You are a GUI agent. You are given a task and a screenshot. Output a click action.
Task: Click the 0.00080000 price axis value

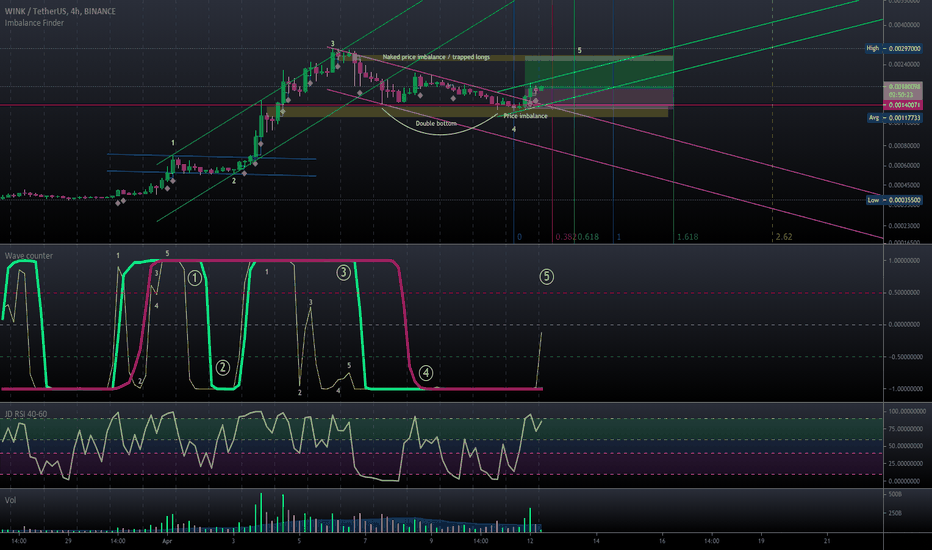click(905, 146)
